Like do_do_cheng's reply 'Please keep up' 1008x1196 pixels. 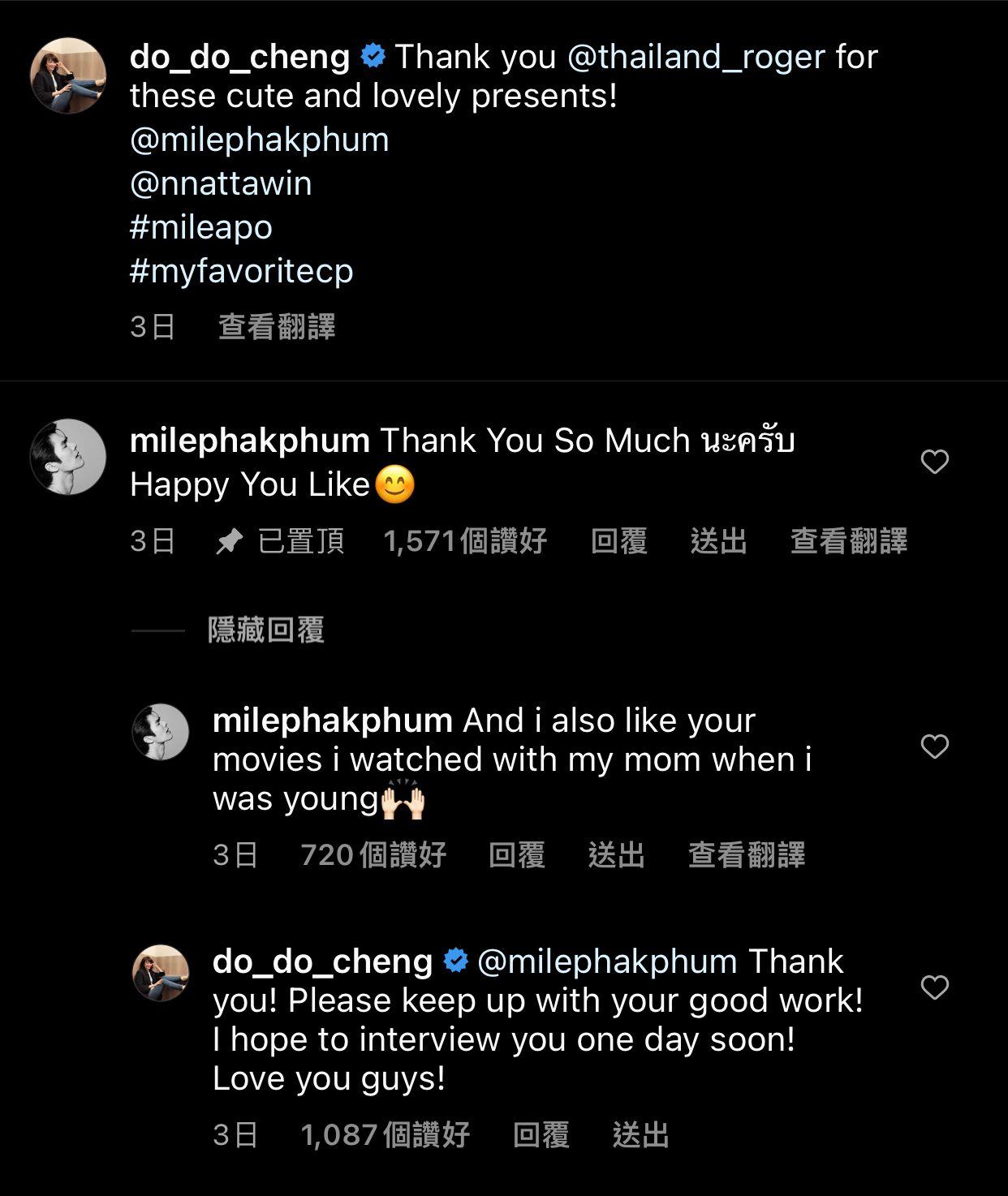(x=935, y=987)
